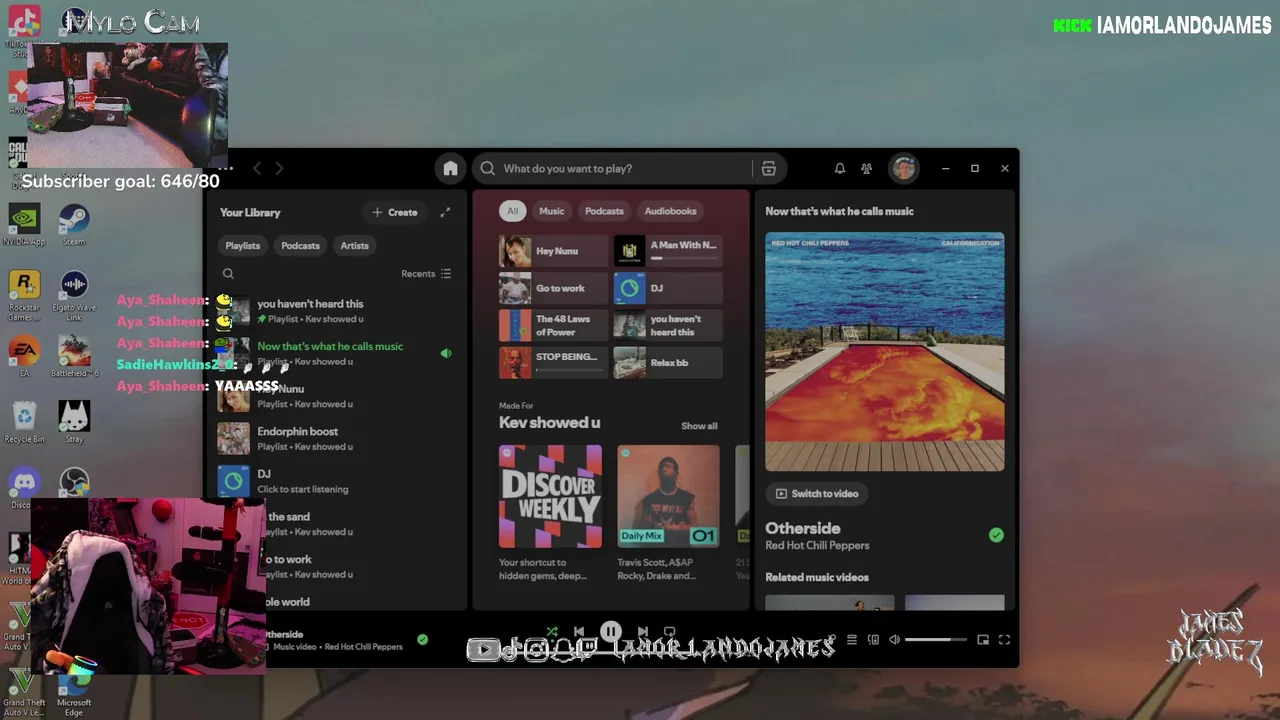Open 'Now that's what he calls music' playlist
Image resolution: width=1280 pixels, height=720 pixels.
pos(335,353)
